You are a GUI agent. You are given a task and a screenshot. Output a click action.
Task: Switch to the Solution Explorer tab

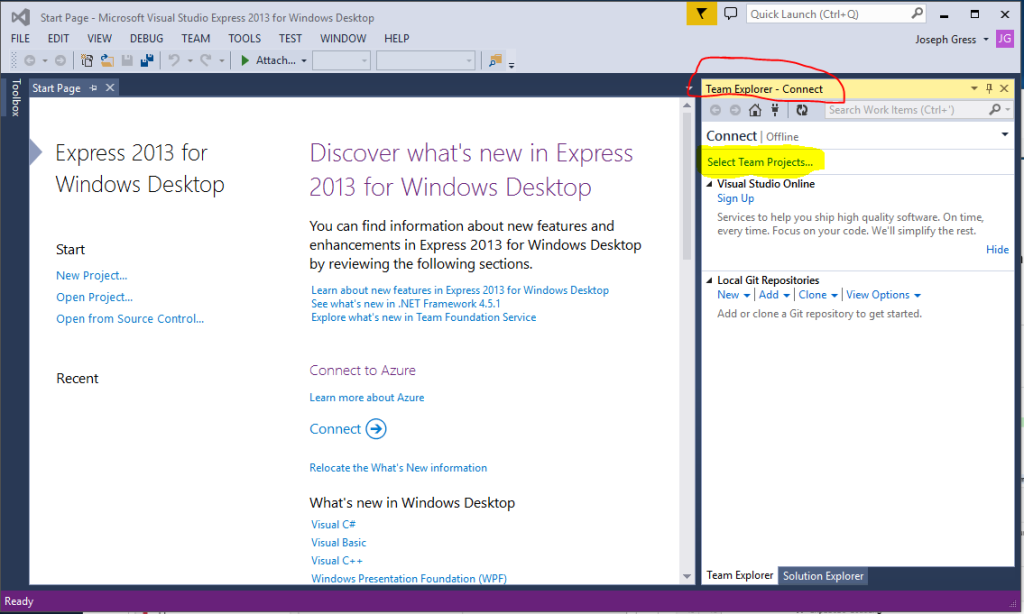tap(823, 576)
